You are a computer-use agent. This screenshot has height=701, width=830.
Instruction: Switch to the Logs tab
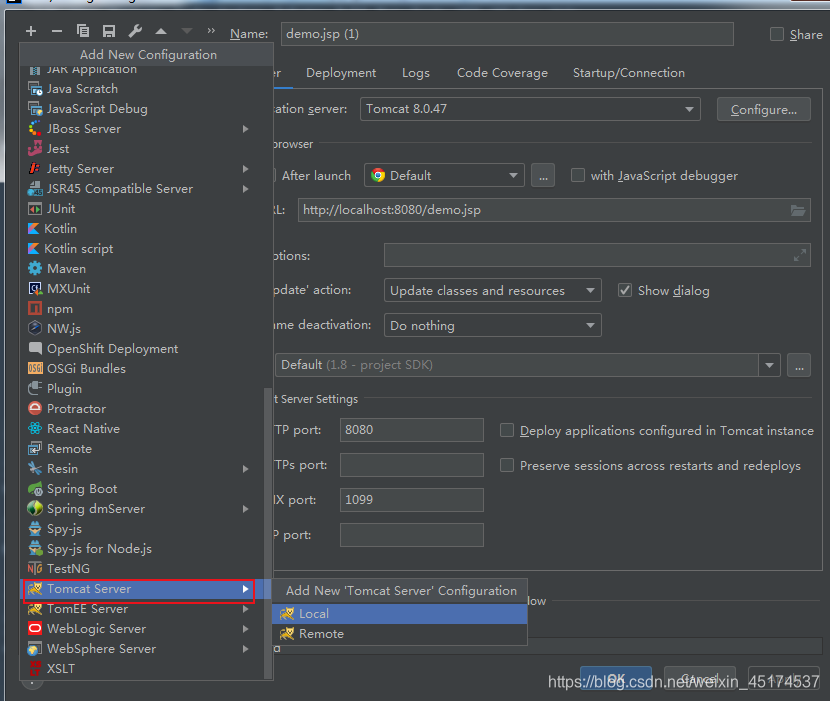click(x=416, y=73)
